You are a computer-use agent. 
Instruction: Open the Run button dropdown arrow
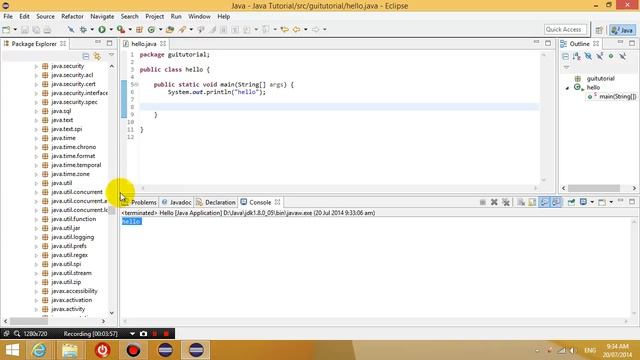[x=111, y=29]
